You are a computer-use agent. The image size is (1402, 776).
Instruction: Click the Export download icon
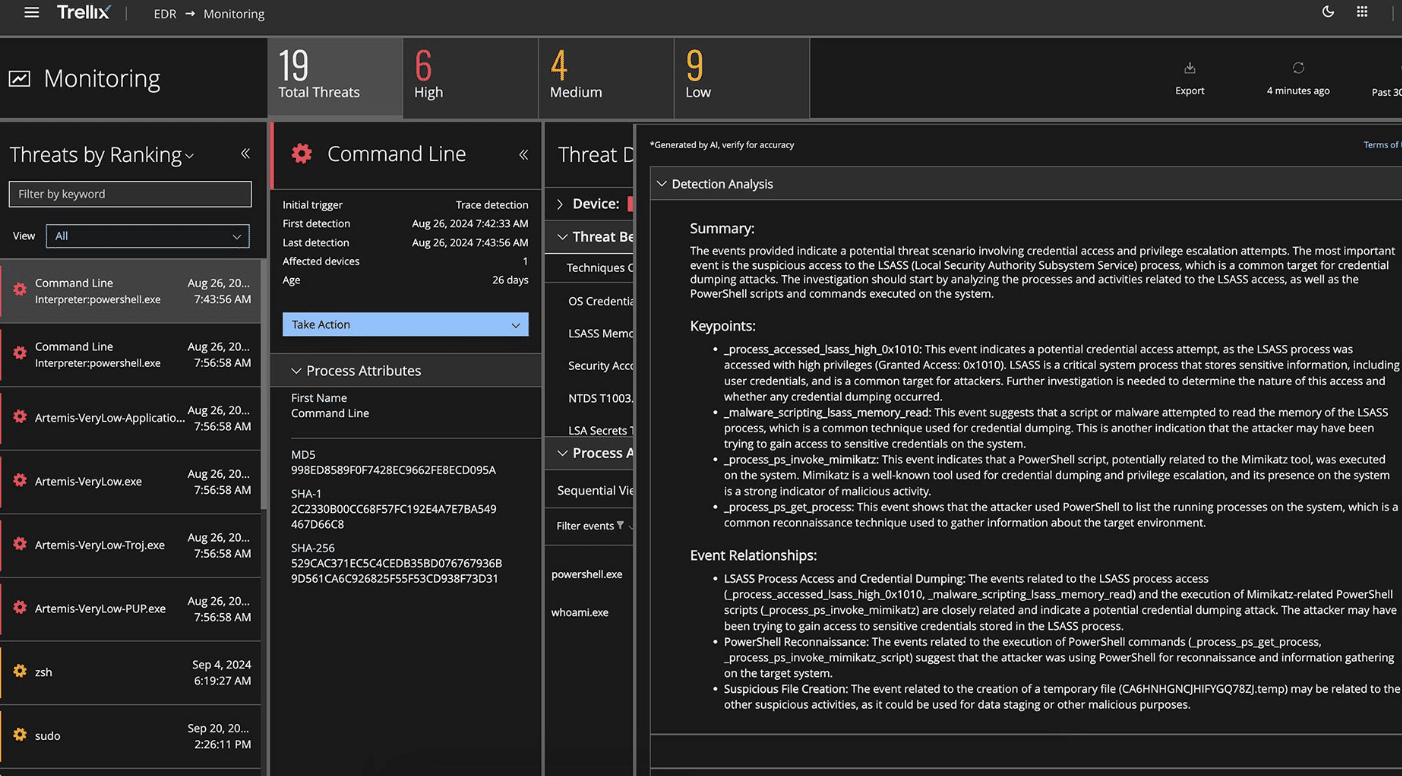(x=1190, y=68)
